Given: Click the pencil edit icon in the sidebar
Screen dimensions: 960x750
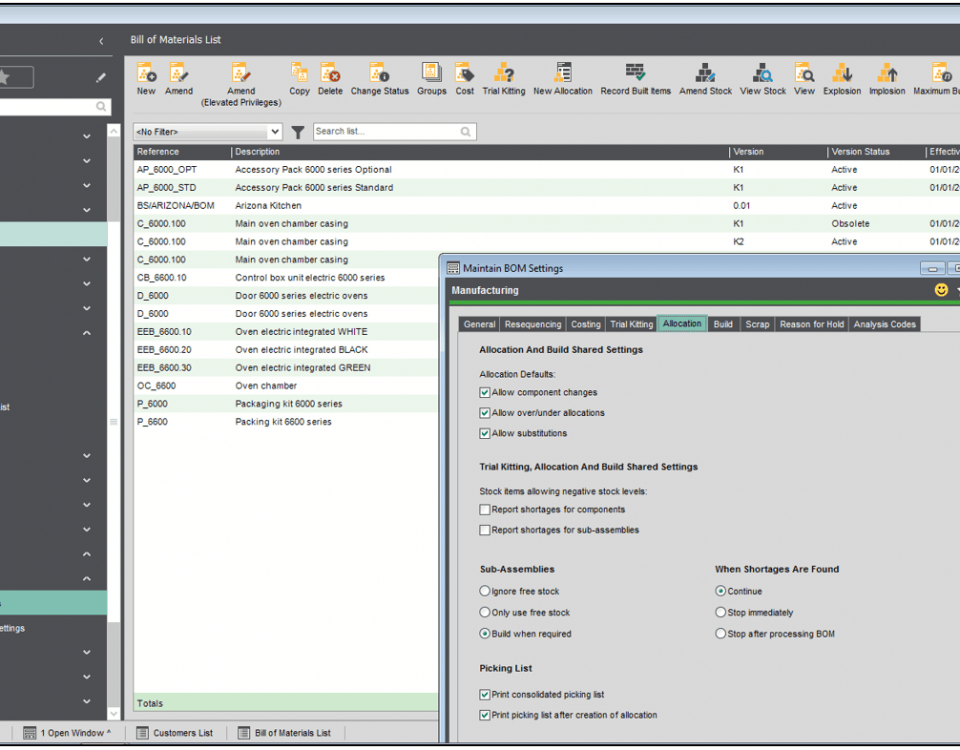Looking at the screenshot, I should (x=100, y=78).
